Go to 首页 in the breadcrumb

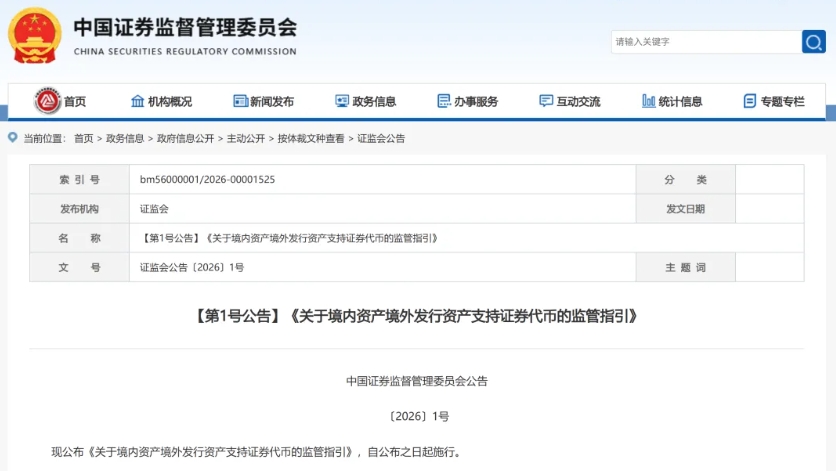point(83,138)
